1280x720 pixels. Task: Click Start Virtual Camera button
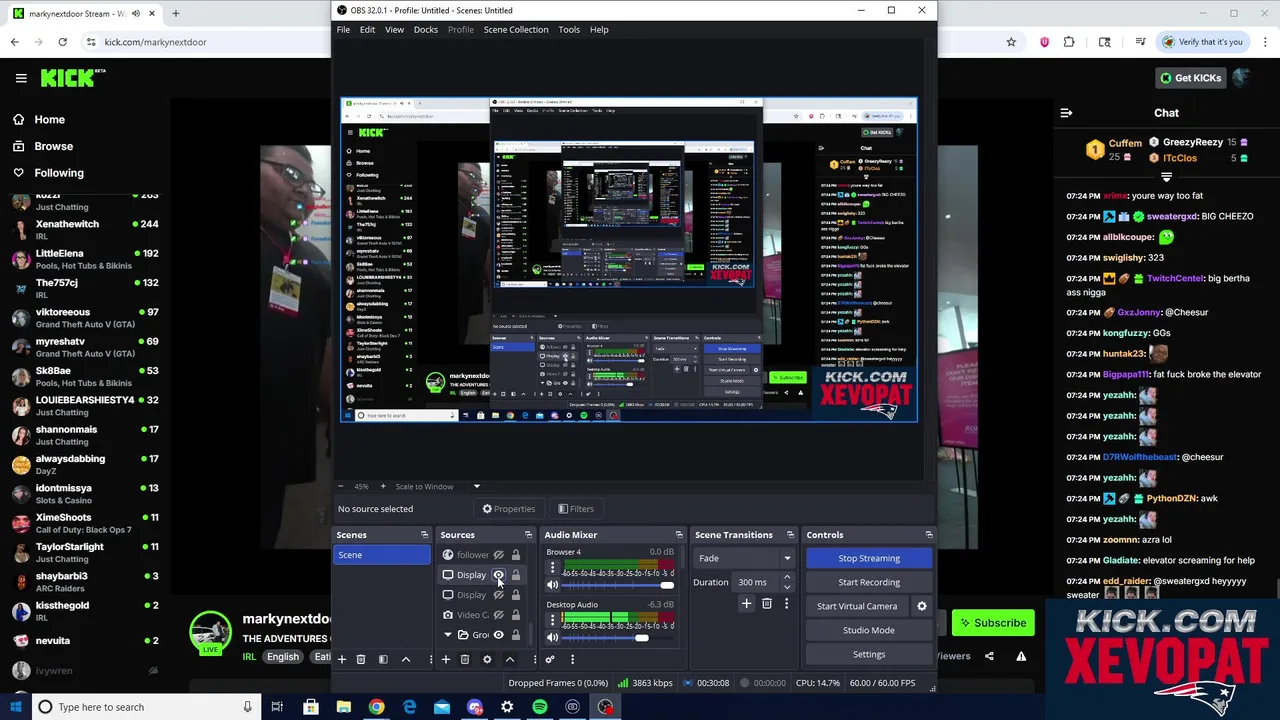[x=857, y=606]
